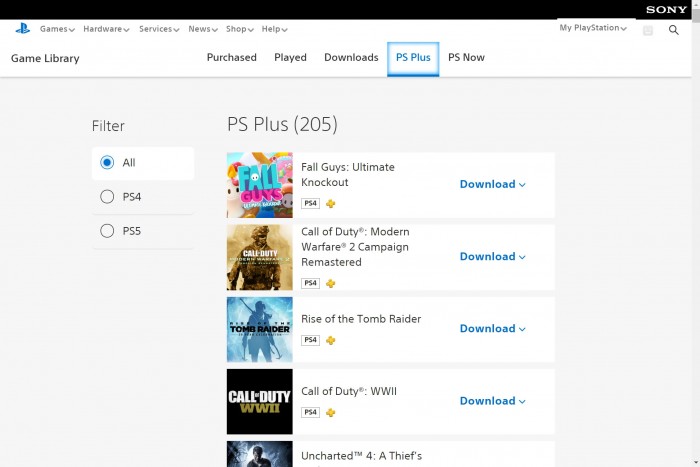The width and height of the screenshot is (700, 467).
Task: Click the PS Plus badge on Rise of the Tomb Raider
Action: [331, 340]
